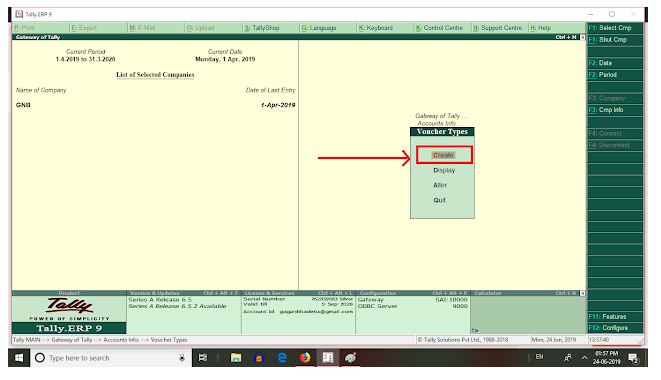Click F12: Configure button
The image size is (661, 380).
(x=615, y=328)
